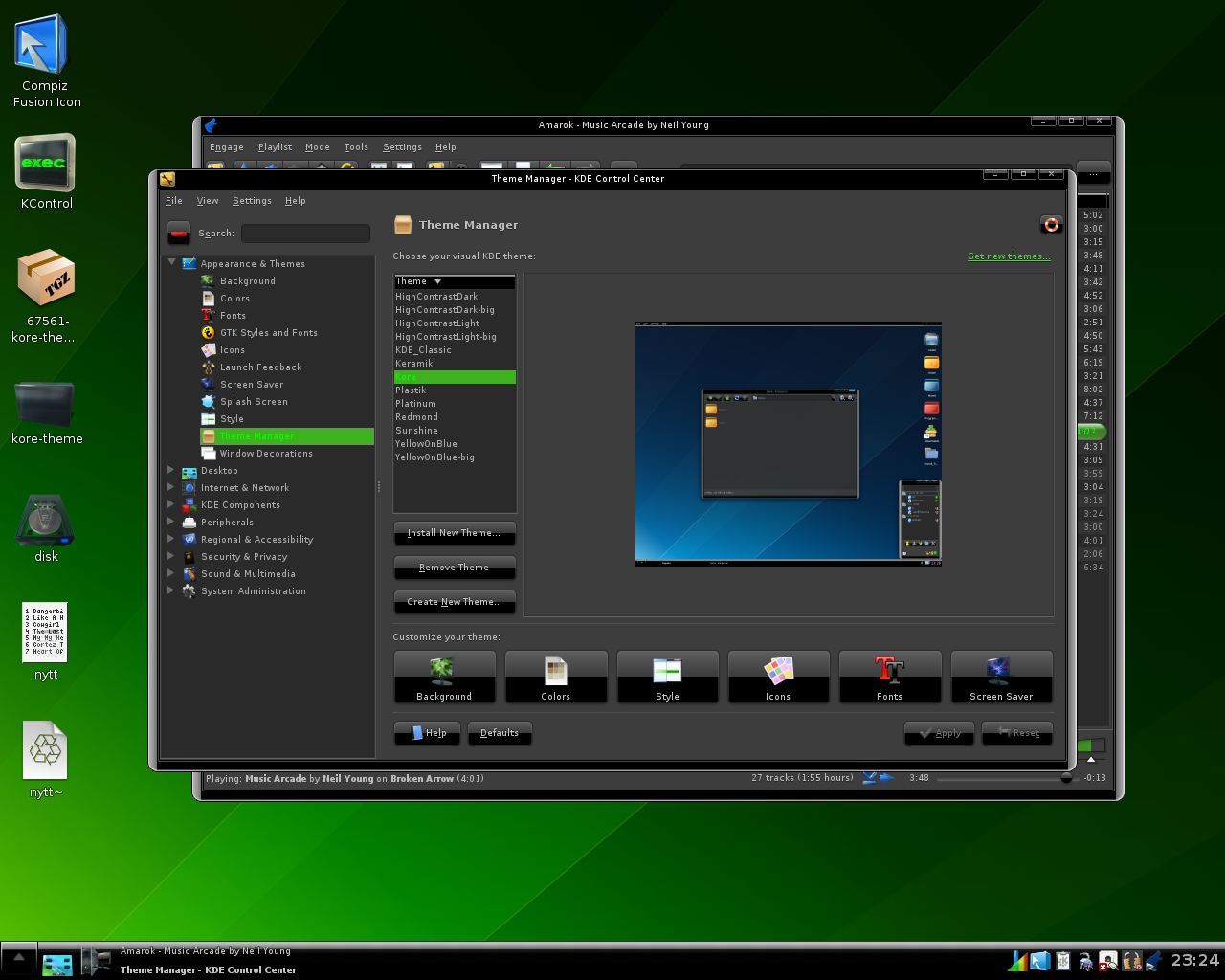Click the theme preview thumbnail image
The width and height of the screenshot is (1225, 980).
(789, 444)
